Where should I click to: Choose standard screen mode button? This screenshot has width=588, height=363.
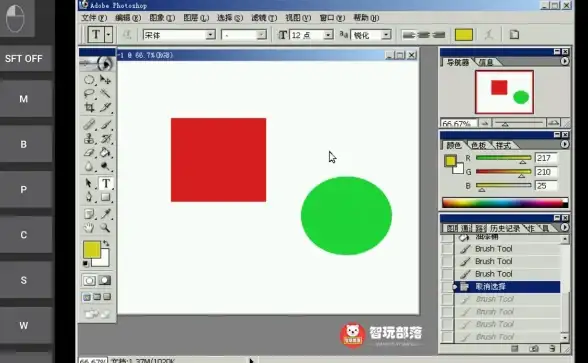tap(87, 297)
